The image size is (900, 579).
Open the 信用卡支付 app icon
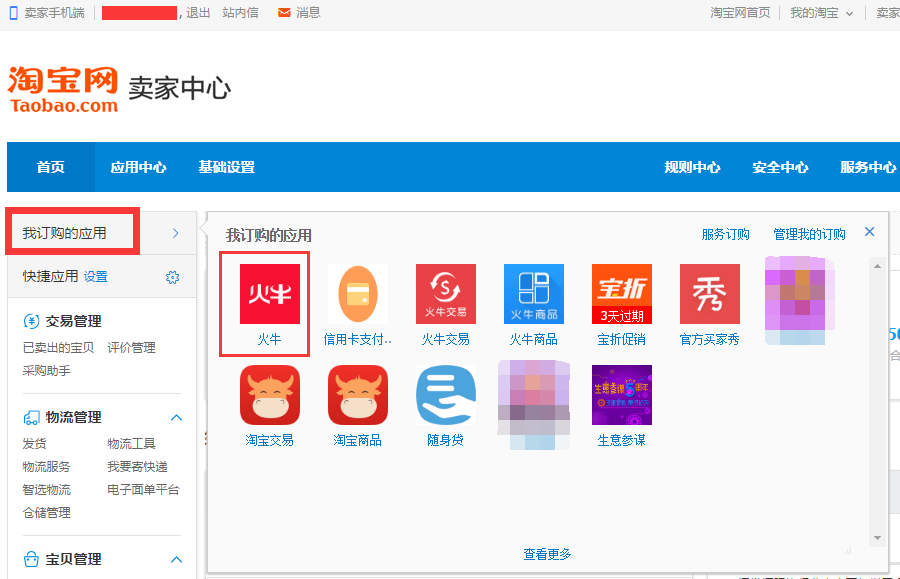coord(357,295)
